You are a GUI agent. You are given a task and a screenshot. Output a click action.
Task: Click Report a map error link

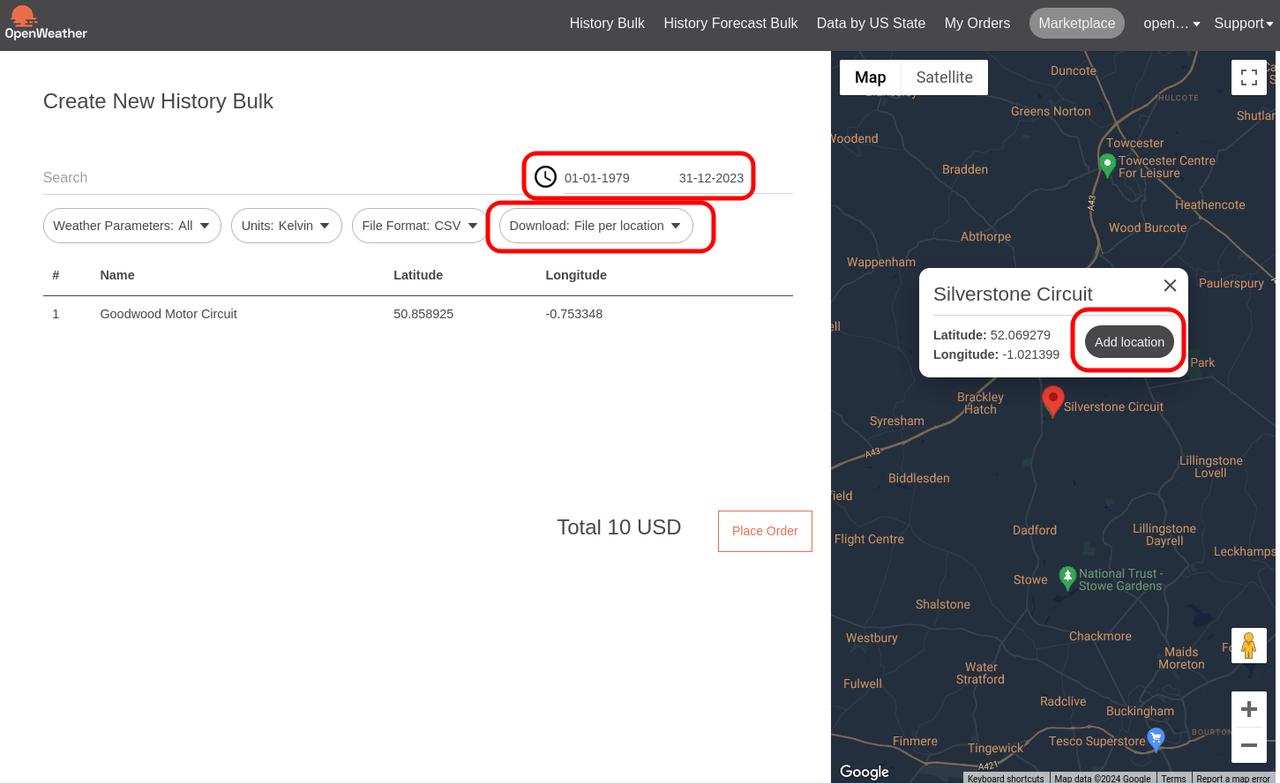tap(1233, 778)
